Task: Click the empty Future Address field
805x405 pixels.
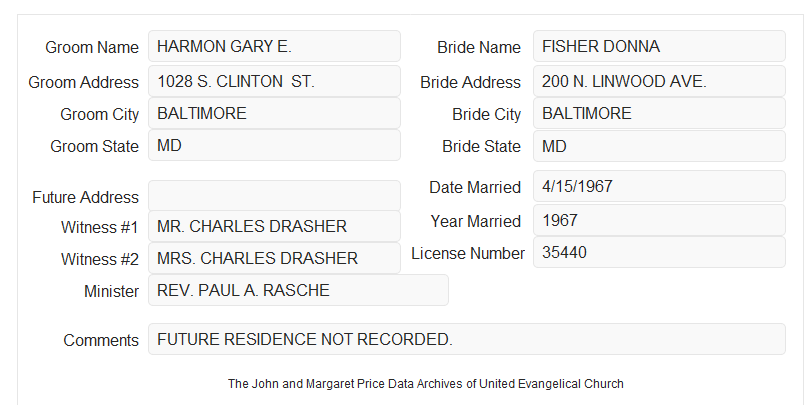Action: click(274, 196)
